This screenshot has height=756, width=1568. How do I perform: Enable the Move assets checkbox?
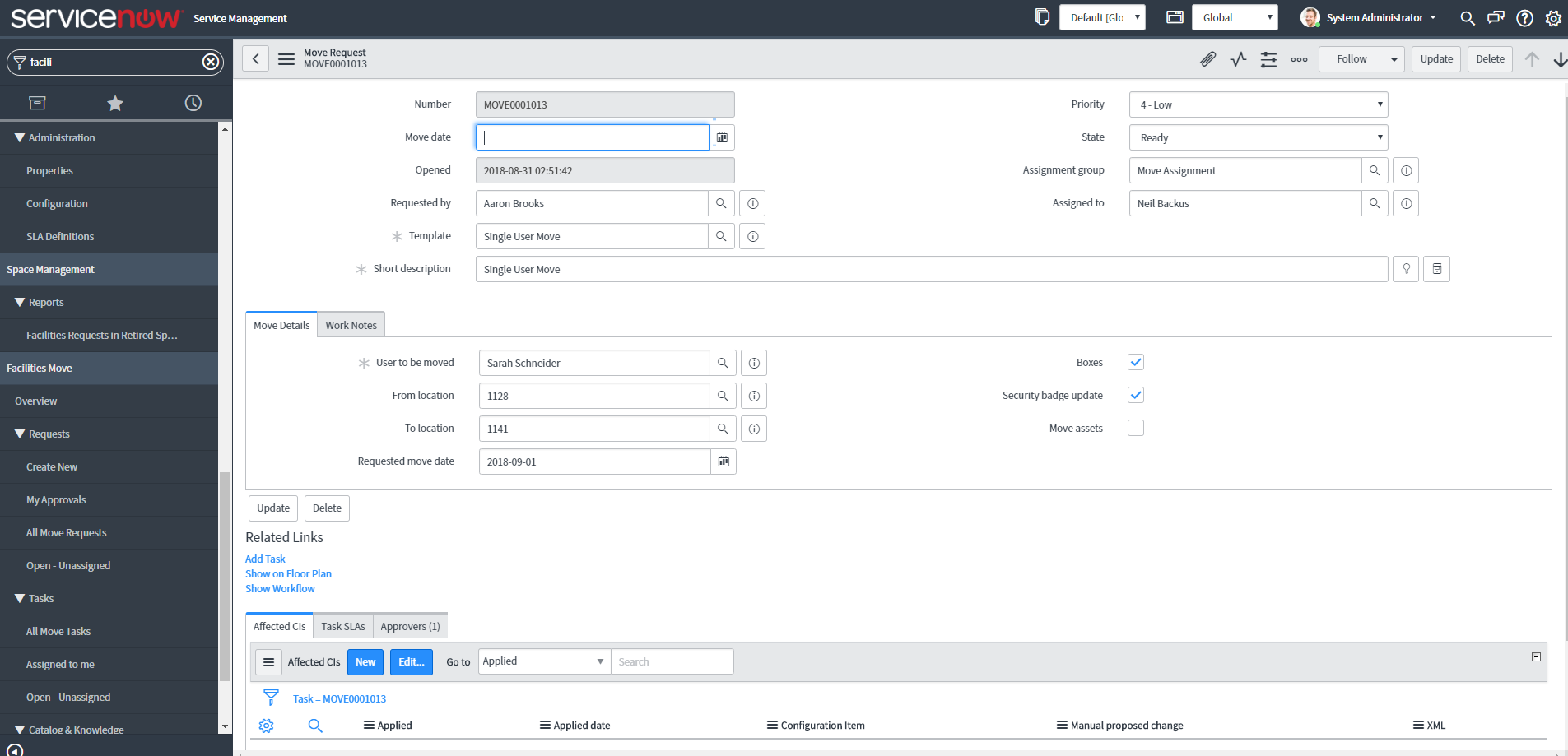click(x=1136, y=428)
